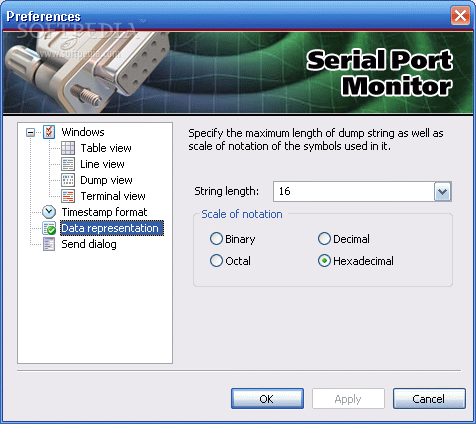Image resolution: width=476 pixels, height=424 pixels.
Task: Click the String length value field
Action: [x=354, y=191]
